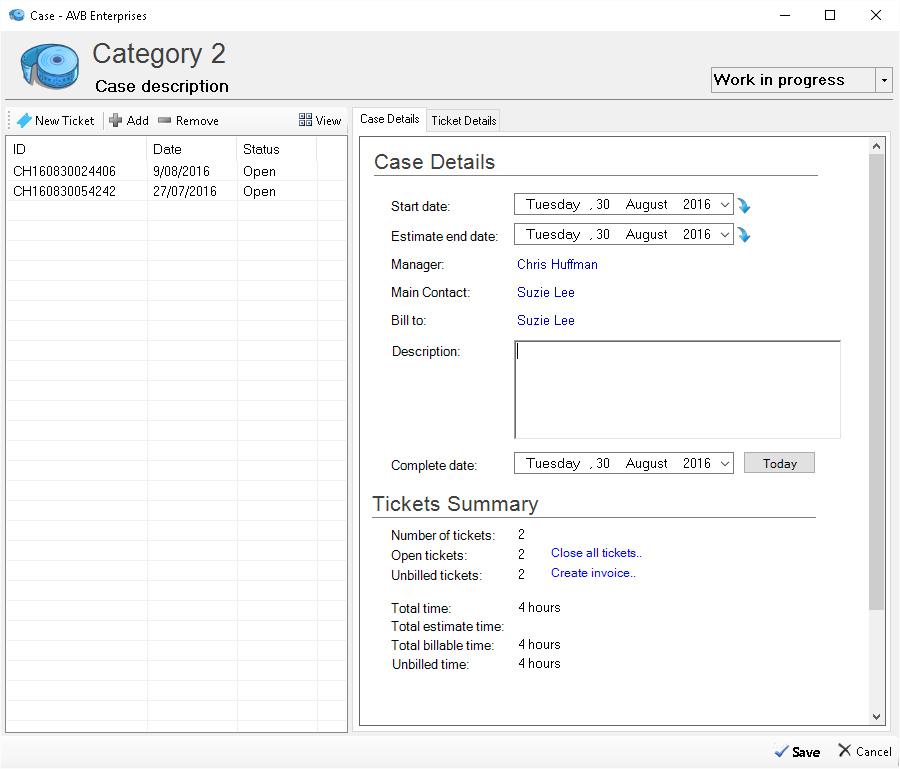Expand the Complete date calendar dropdown

coord(724,463)
